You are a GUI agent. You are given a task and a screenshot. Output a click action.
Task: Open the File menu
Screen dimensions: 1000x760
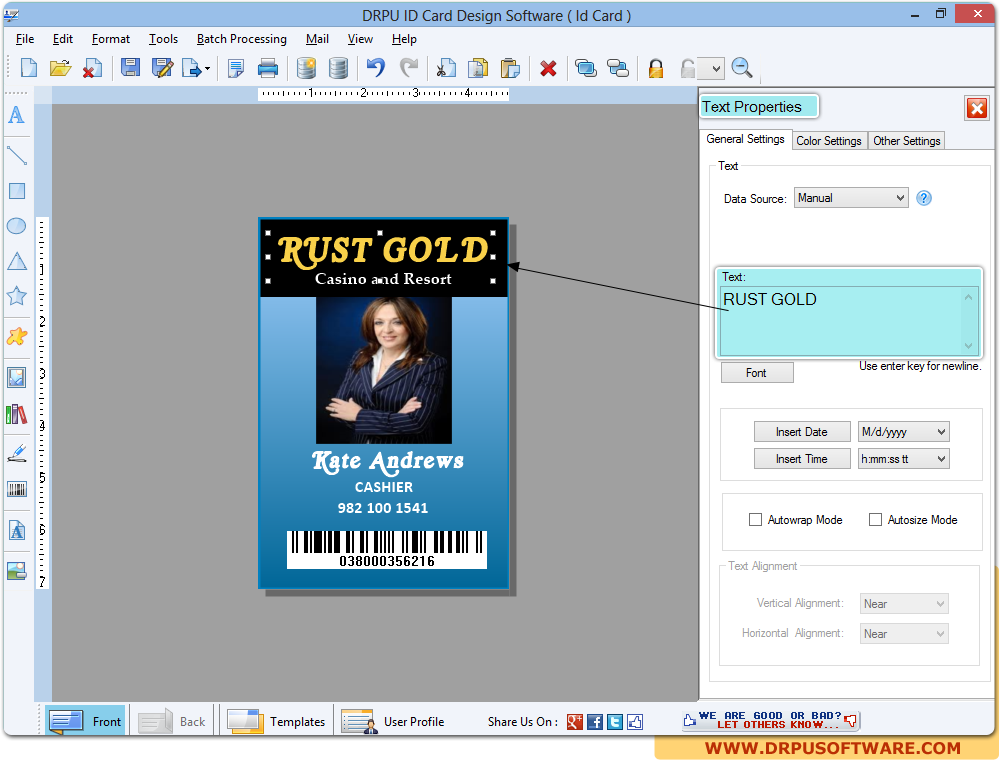(25, 39)
